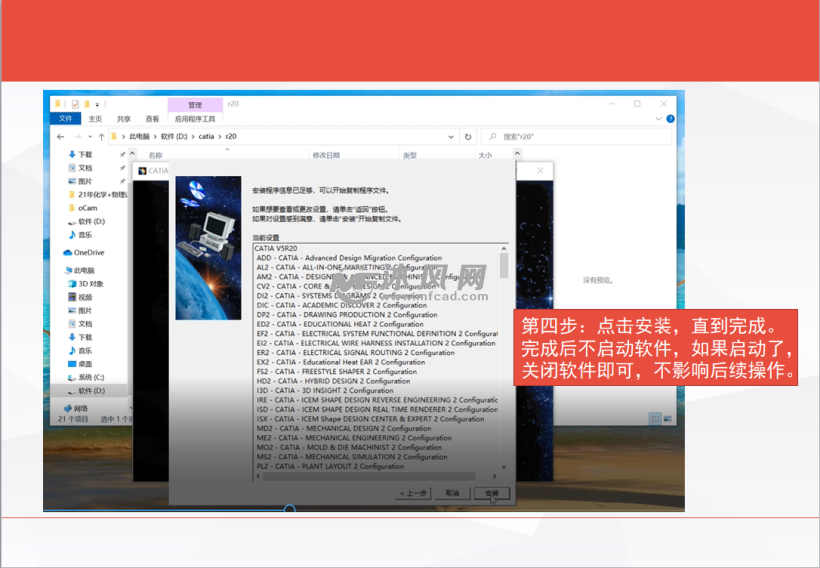Click the help question mark icon
The width and height of the screenshot is (820, 568).
click(670, 119)
